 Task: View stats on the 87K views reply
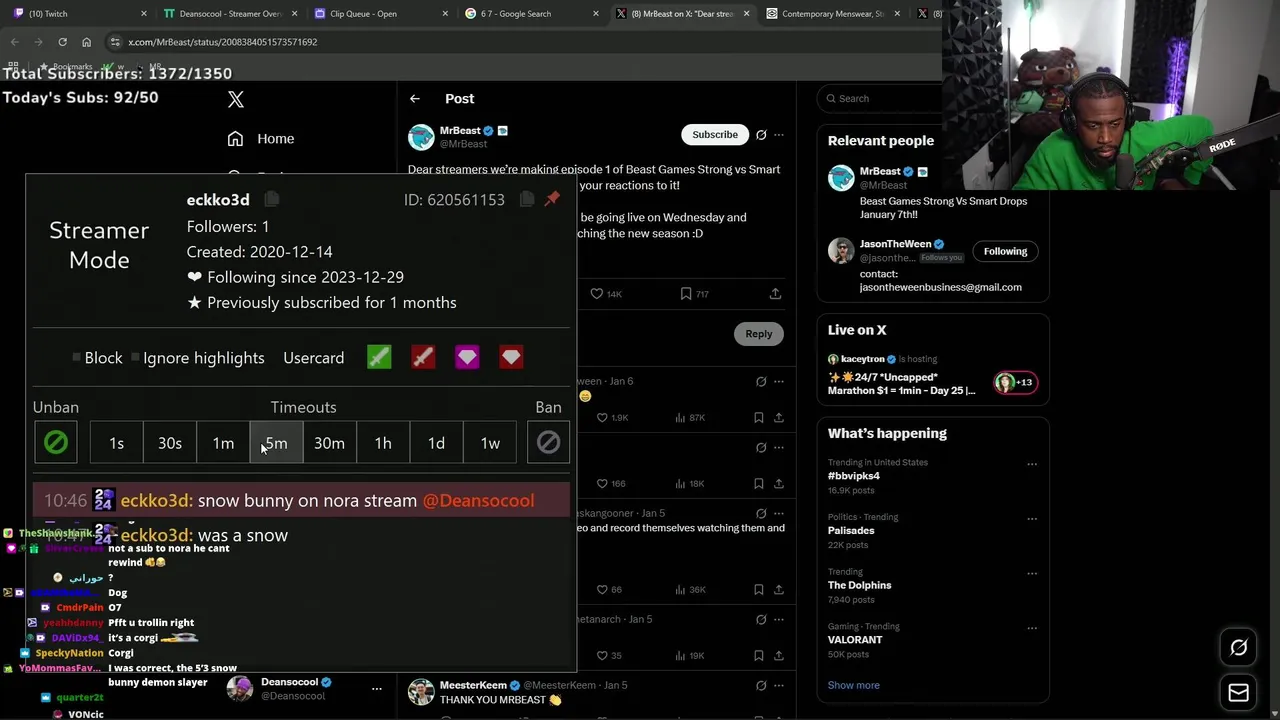[x=690, y=417]
